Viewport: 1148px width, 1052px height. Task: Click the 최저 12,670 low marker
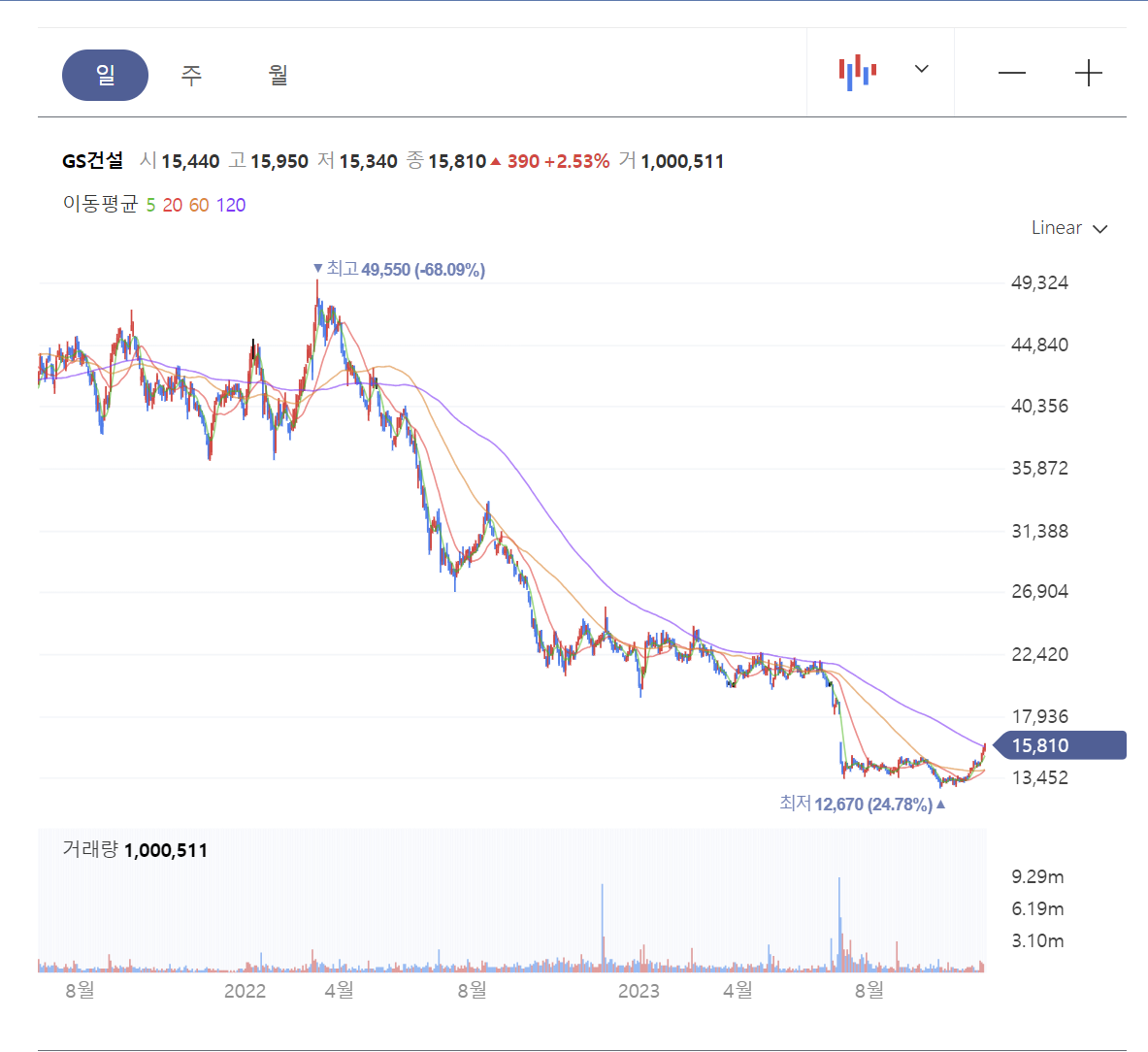click(863, 804)
